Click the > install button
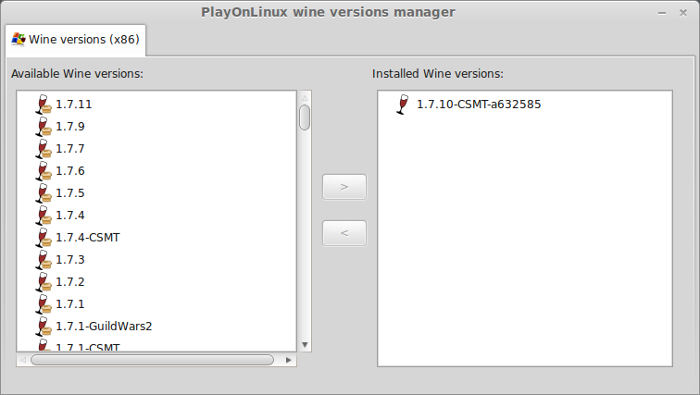 pyautogui.click(x=344, y=187)
